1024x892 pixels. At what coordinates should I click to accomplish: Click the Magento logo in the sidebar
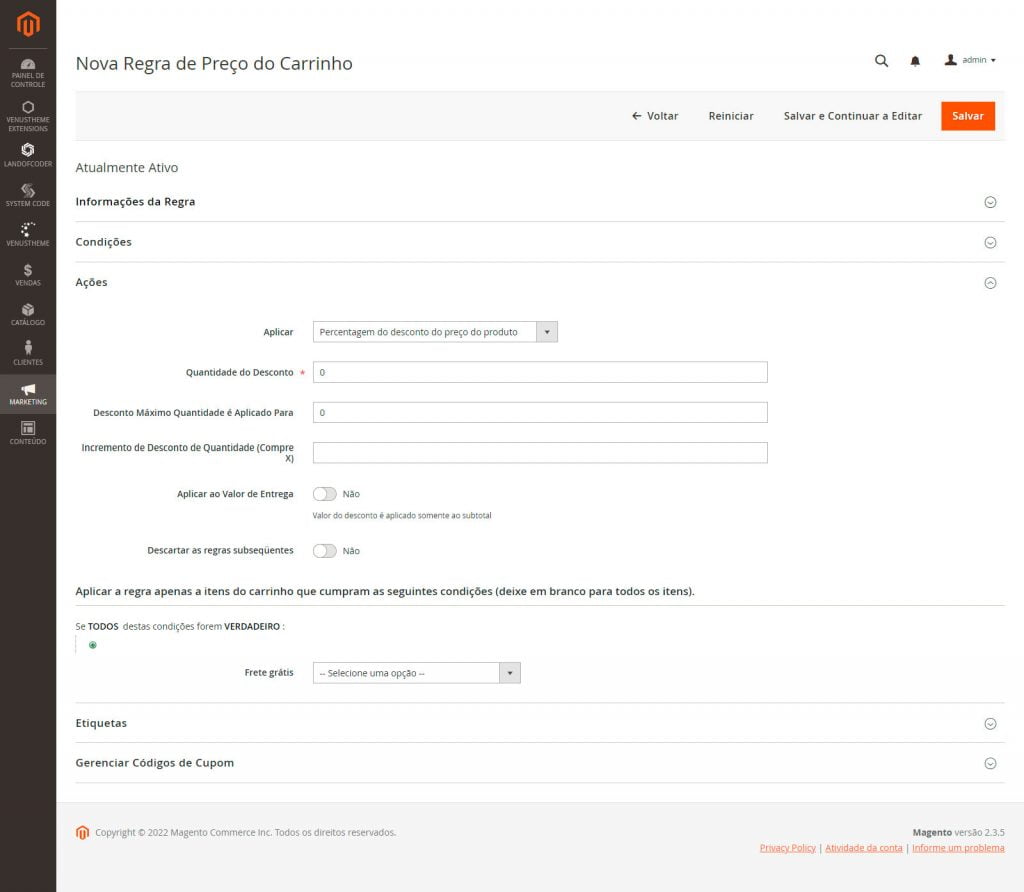pos(28,24)
